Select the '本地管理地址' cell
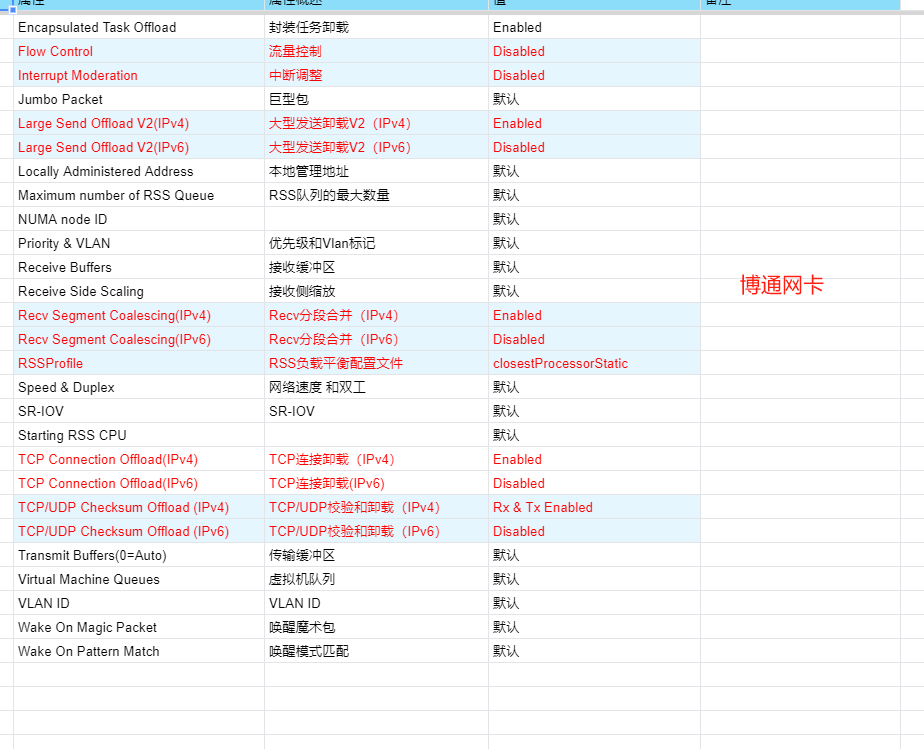 coord(377,171)
